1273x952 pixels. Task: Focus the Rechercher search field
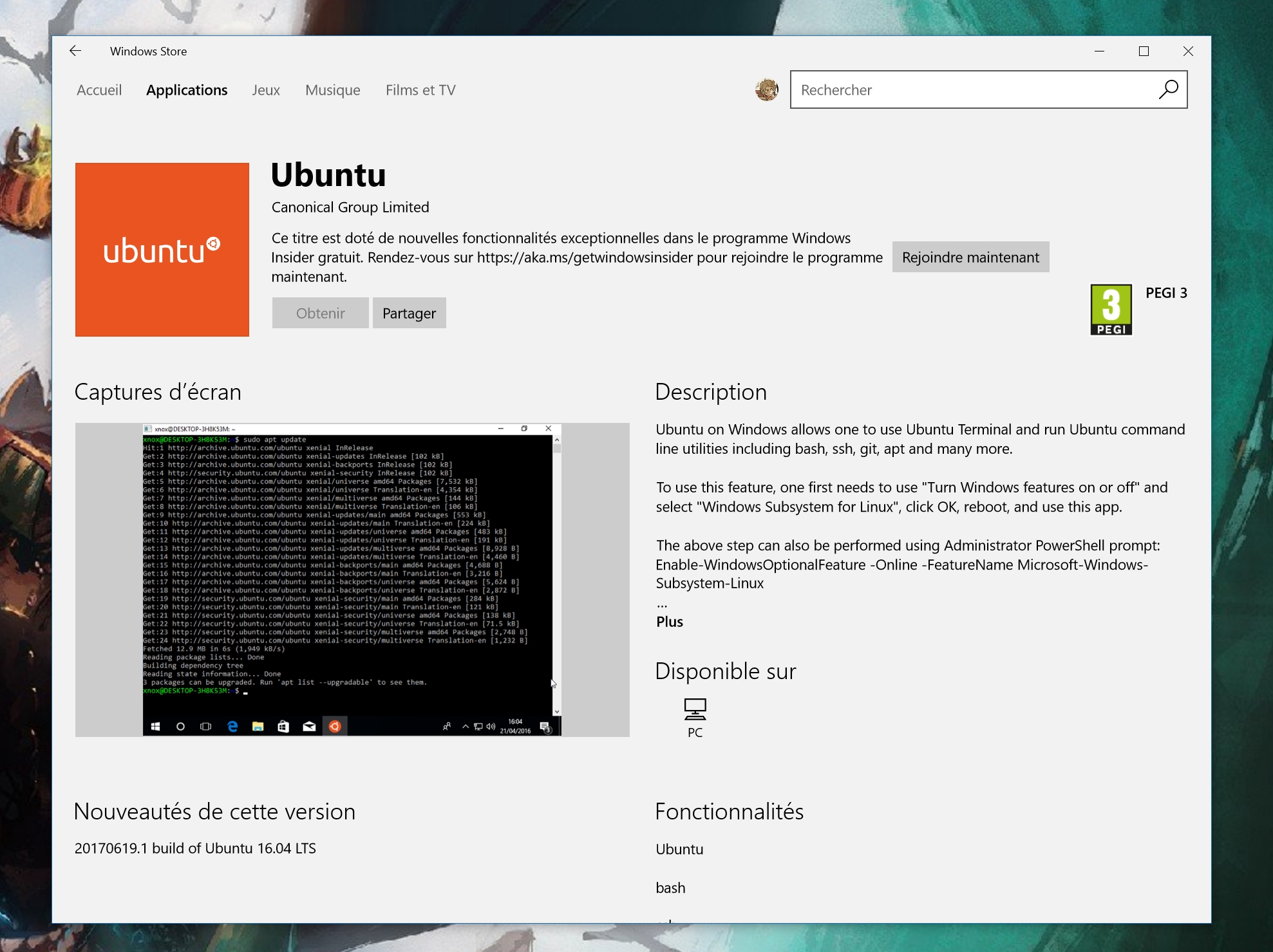pos(972,89)
